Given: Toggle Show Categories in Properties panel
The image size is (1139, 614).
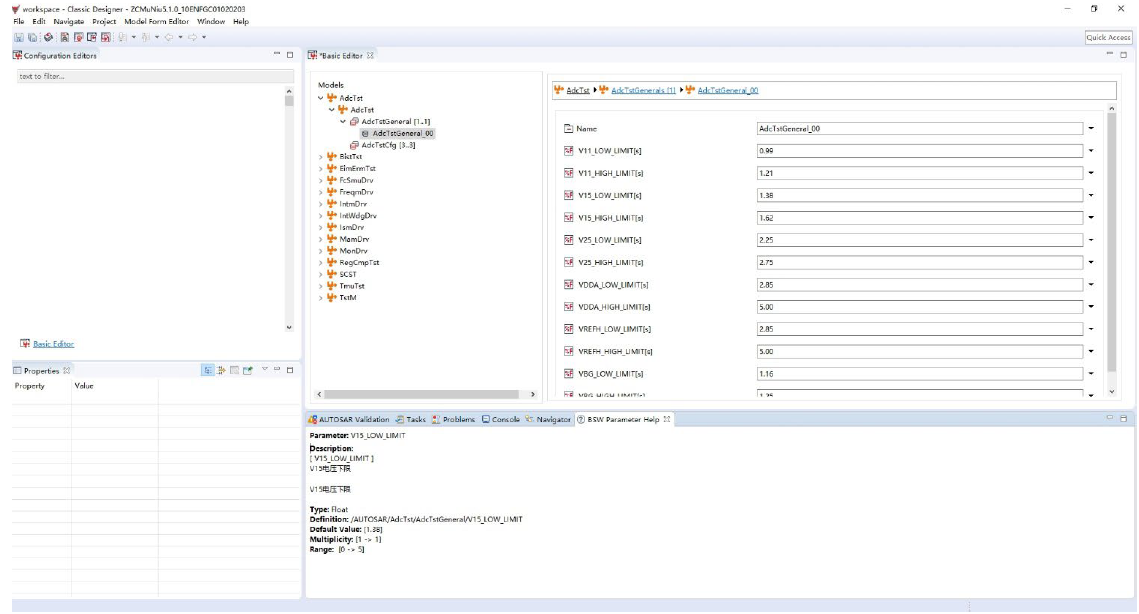Looking at the screenshot, I should 208,371.
